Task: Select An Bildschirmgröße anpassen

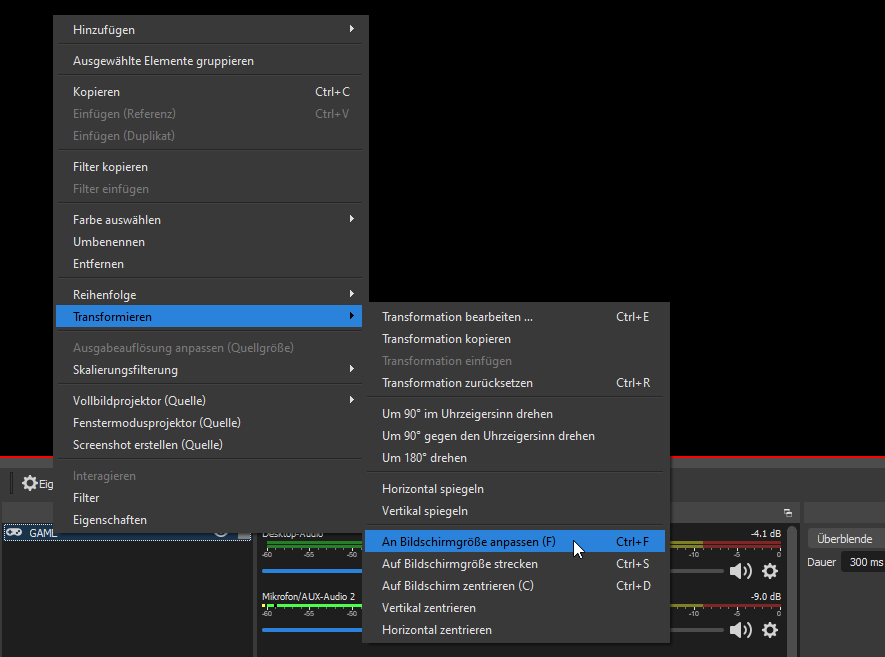Action: click(468, 542)
